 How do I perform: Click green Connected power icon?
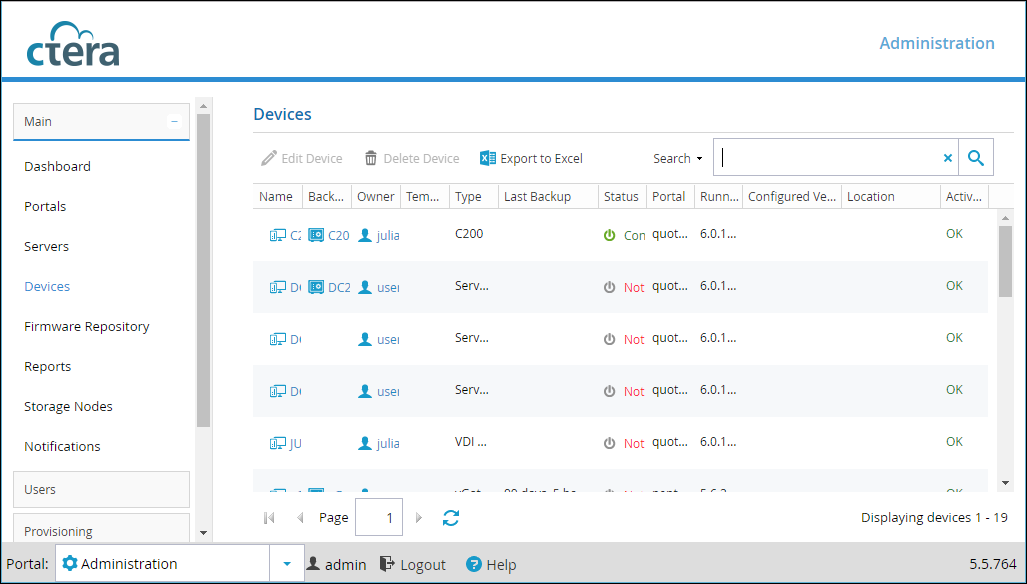pyautogui.click(x=609, y=235)
